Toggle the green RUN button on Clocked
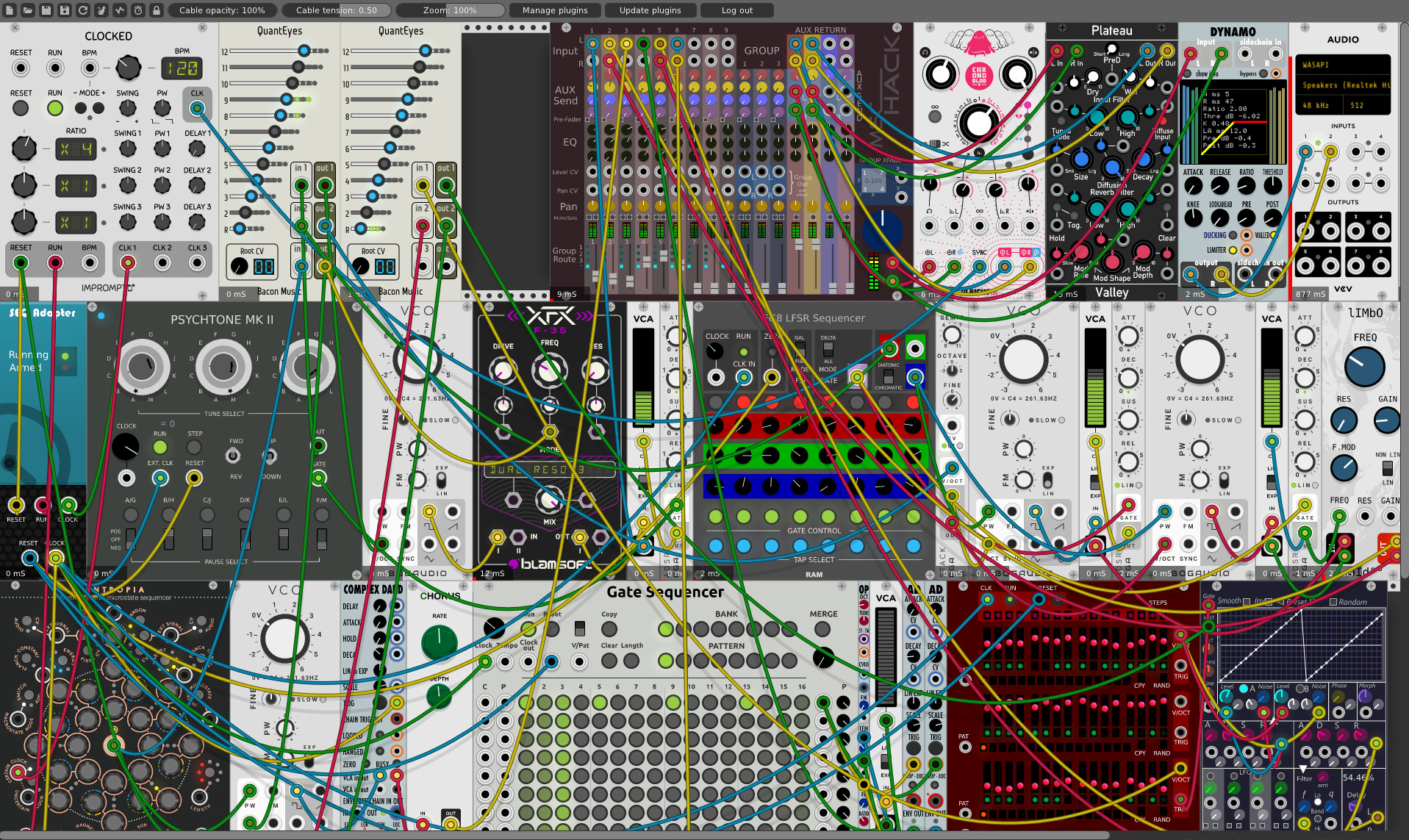 55,108
